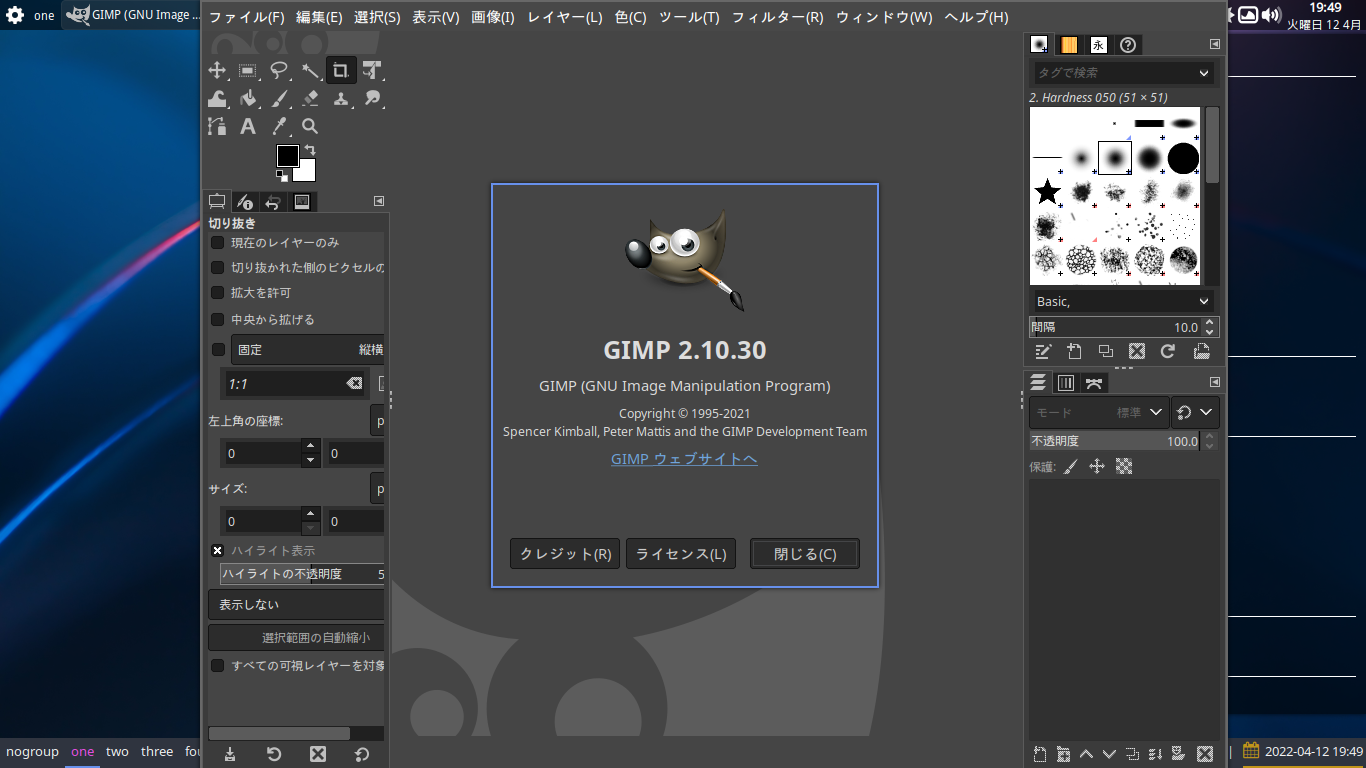Enable 拡大を許可 checkbox
Image resolution: width=1366 pixels, height=768 pixels.
(x=217, y=293)
